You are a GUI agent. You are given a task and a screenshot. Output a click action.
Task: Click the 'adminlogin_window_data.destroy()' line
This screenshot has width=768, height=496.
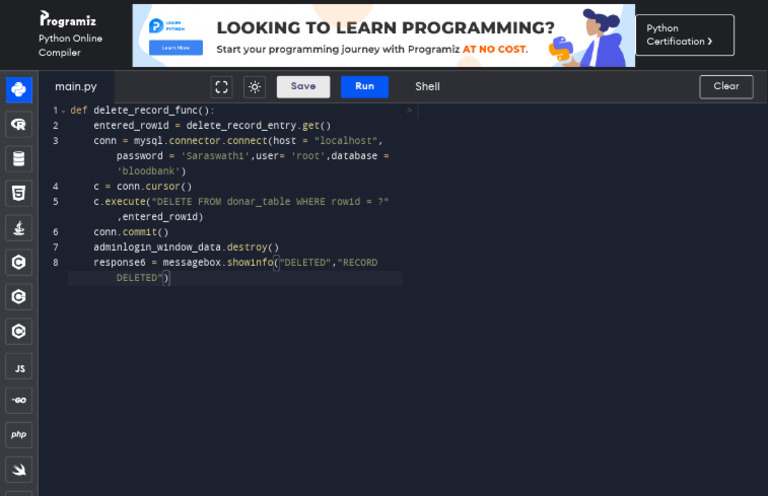click(186, 247)
